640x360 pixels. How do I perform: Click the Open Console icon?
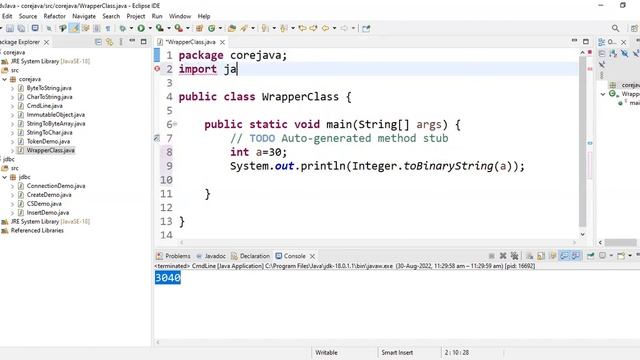621,256
